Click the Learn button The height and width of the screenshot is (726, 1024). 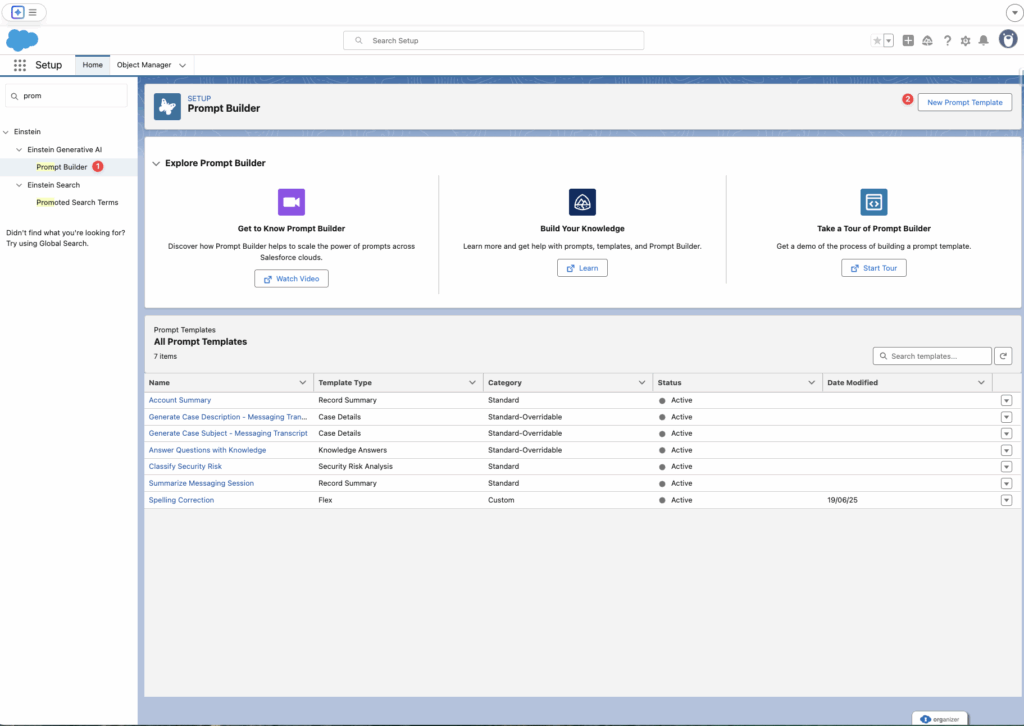pyautogui.click(x=583, y=268)
